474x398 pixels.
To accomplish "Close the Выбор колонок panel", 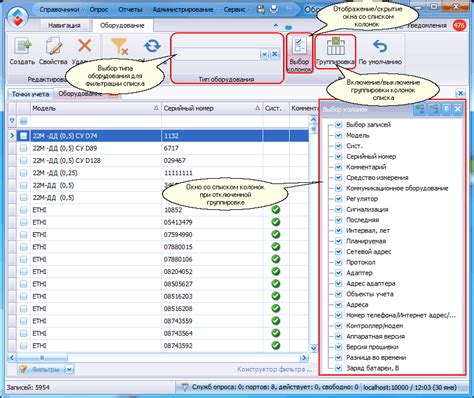I will tap(458, 109).
